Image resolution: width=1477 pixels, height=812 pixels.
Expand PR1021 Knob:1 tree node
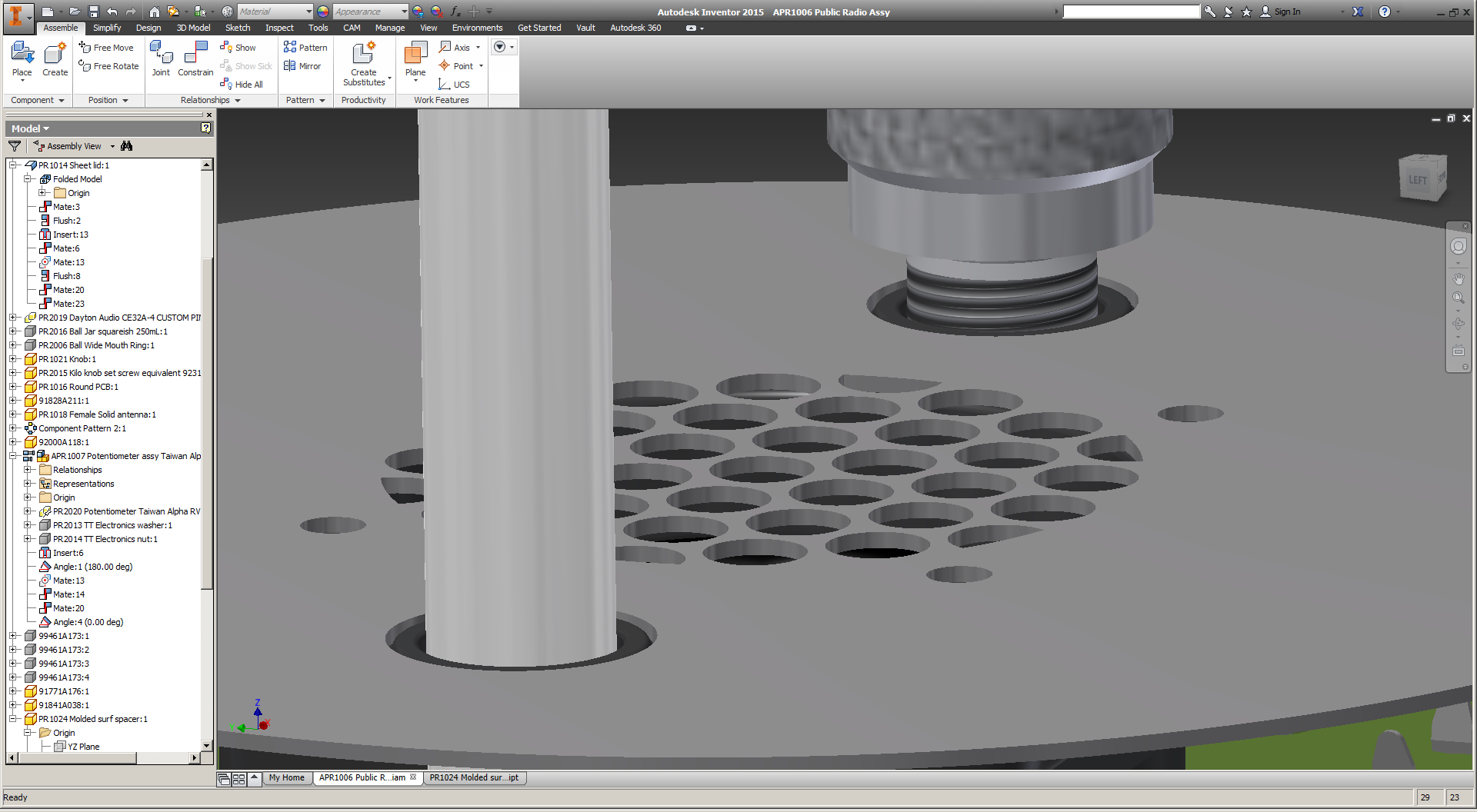(x=13, y=359)
